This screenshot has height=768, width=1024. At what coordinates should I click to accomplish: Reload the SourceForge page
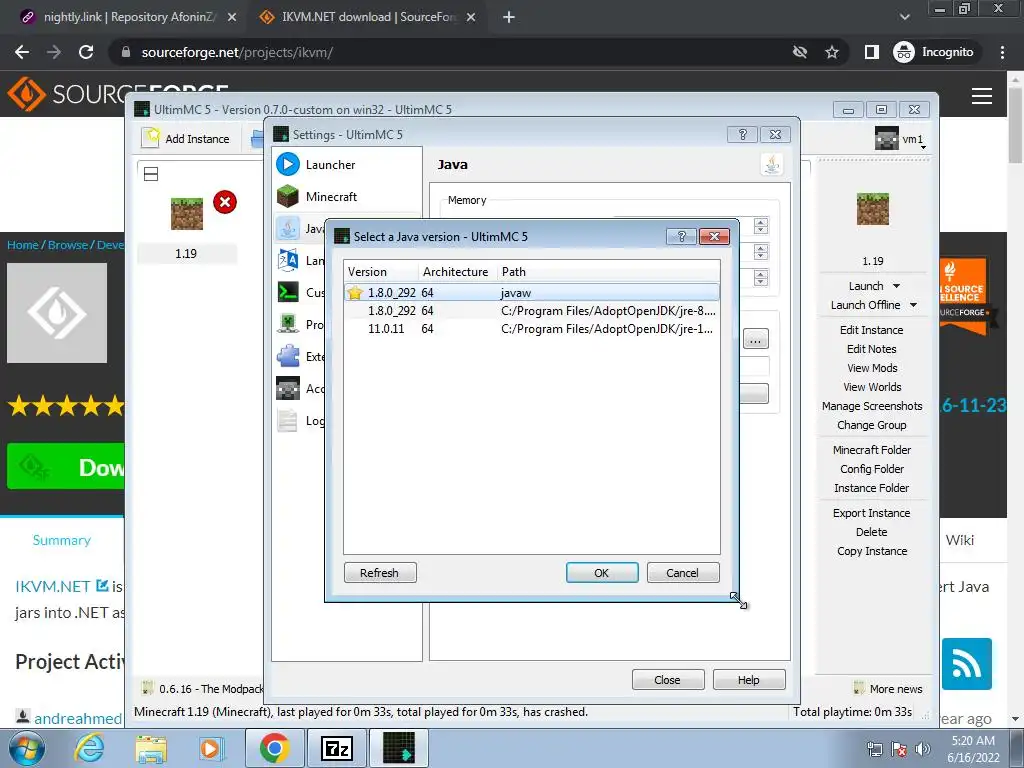86,52
